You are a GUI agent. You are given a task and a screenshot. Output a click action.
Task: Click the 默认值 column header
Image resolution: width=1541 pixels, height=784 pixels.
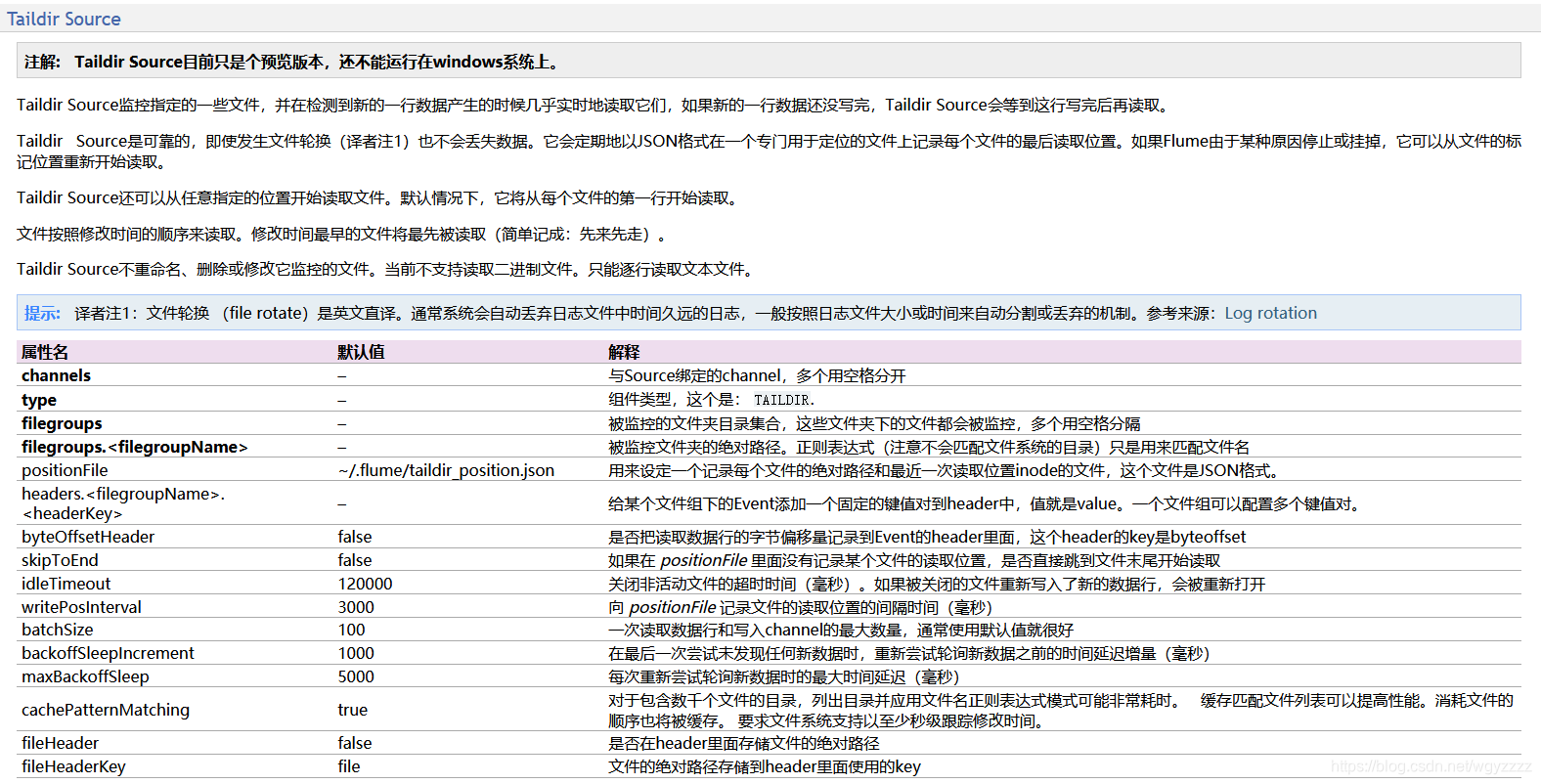click(362, 352)
